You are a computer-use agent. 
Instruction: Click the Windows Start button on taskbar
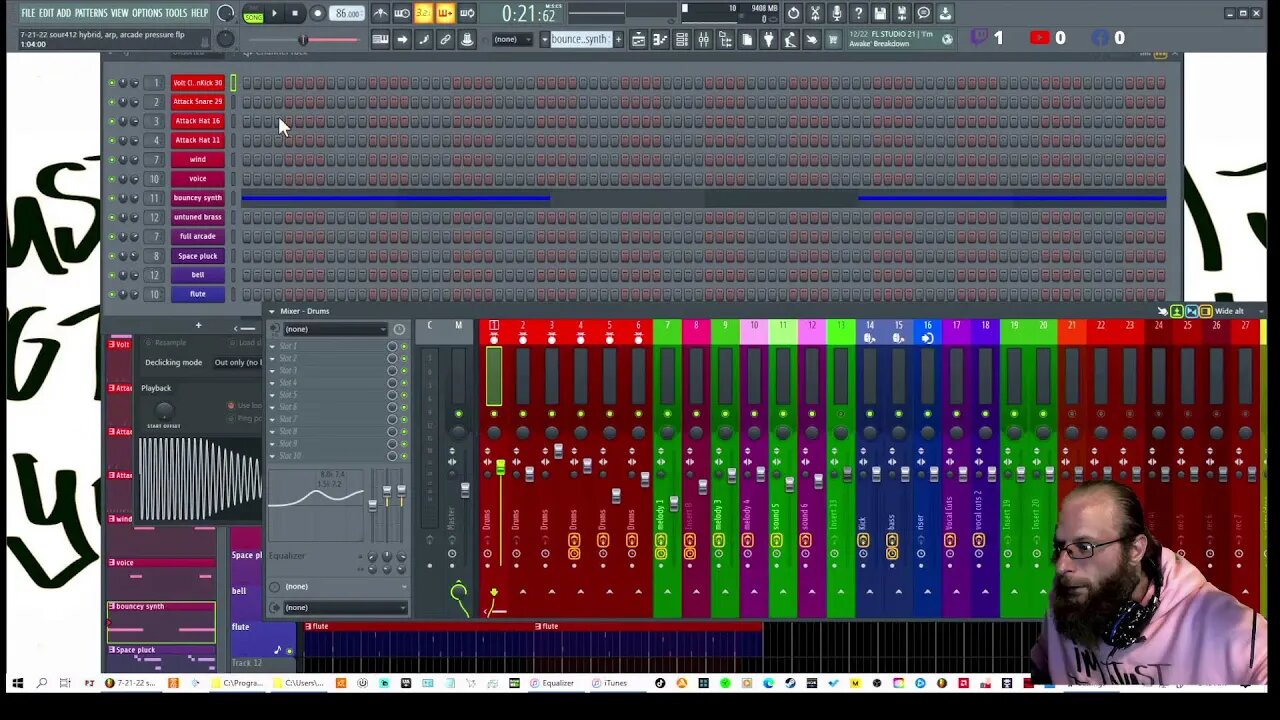pos(17,683)
